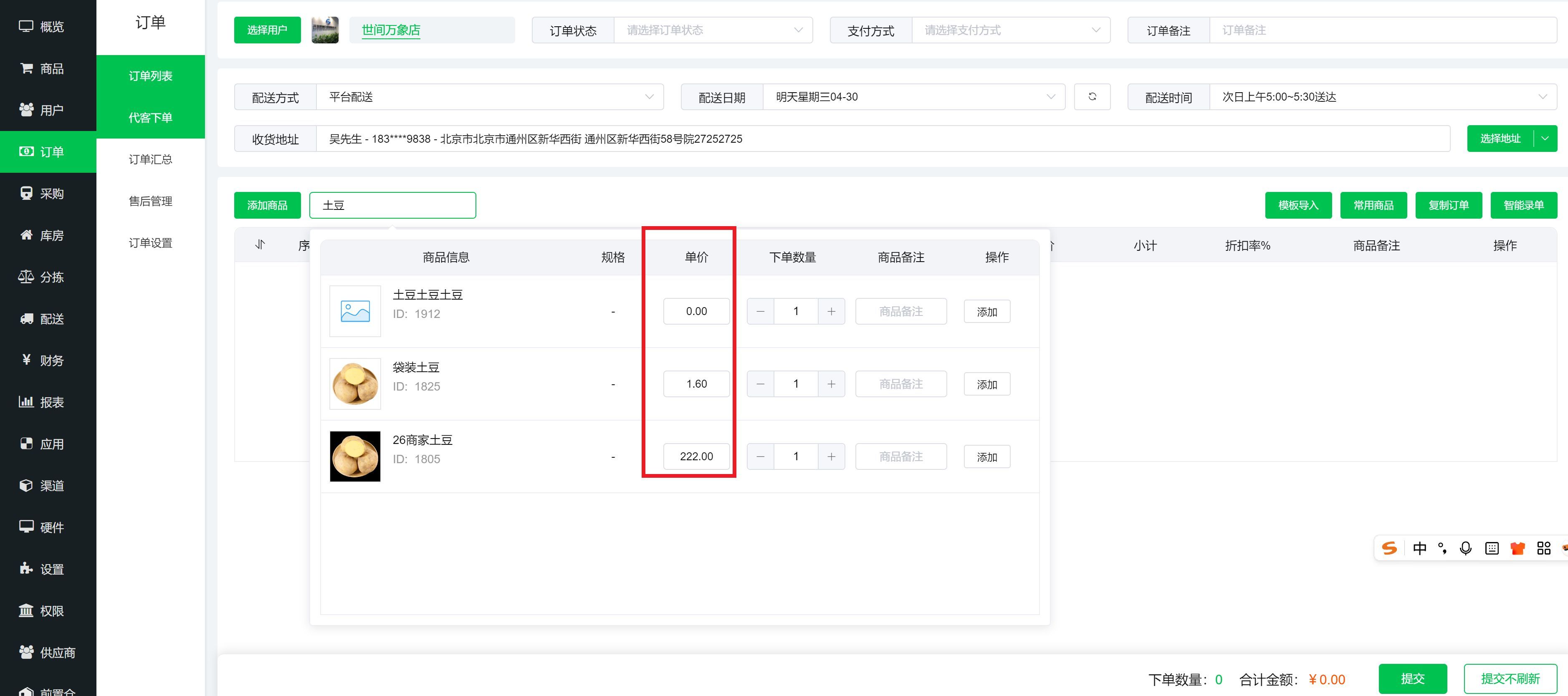Screen dimensions: 1568x696
Task: Open 报表 via the sidebar chart icon
Action: [x=26, y=402]
